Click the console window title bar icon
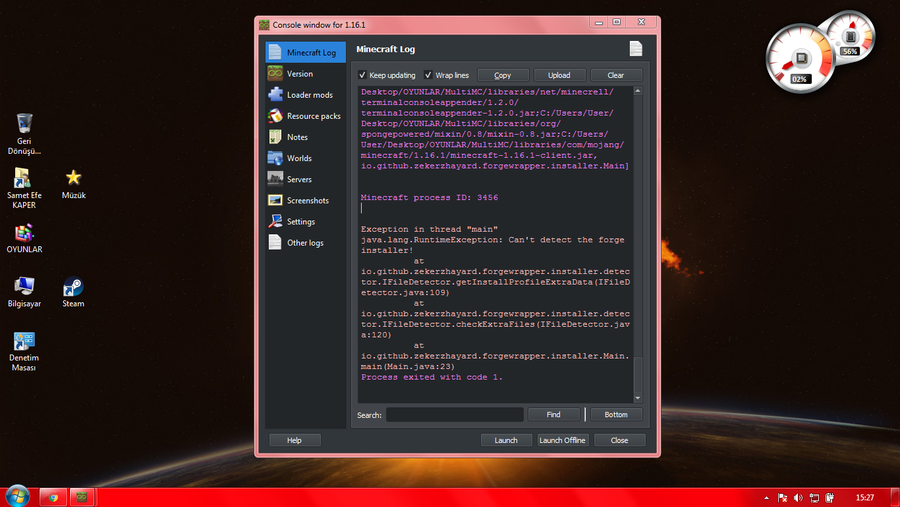The image size is (900, 507). click(264, 25)
